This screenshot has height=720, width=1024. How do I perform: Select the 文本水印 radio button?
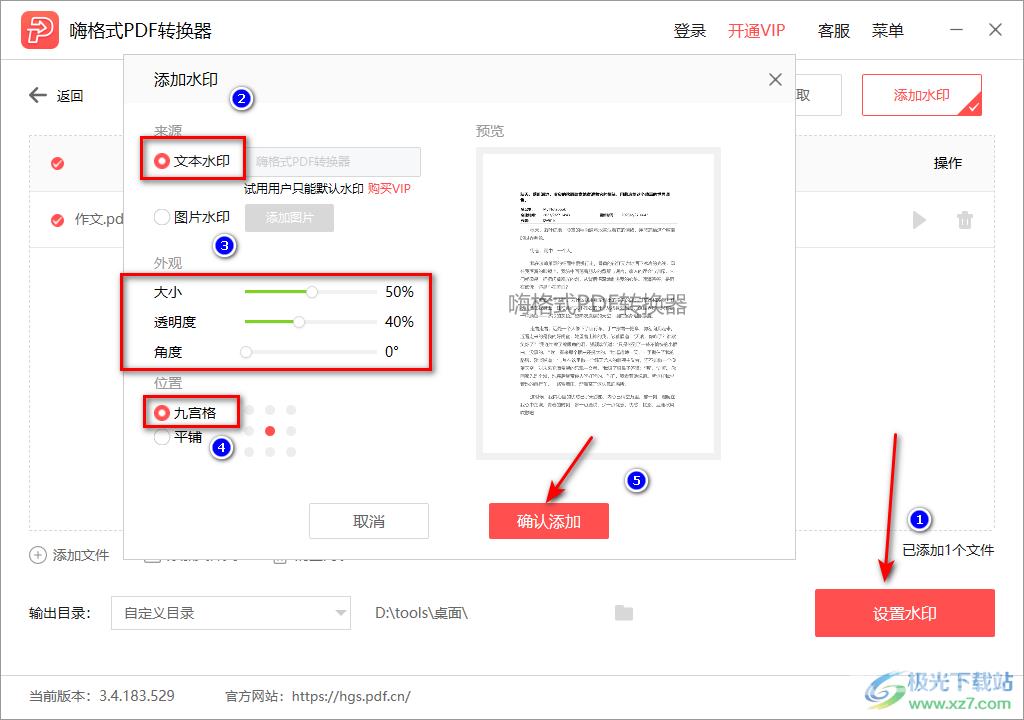(x=162, y=161)
